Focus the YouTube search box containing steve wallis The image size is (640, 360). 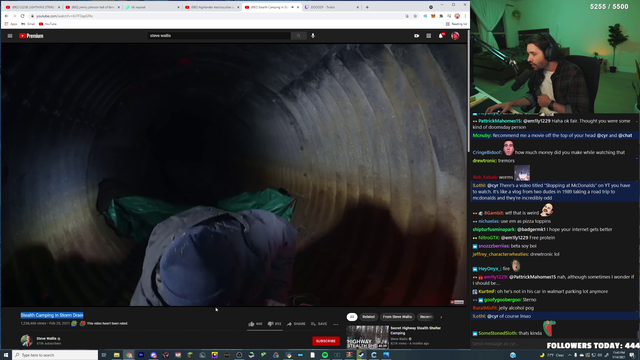click(219, 36)
